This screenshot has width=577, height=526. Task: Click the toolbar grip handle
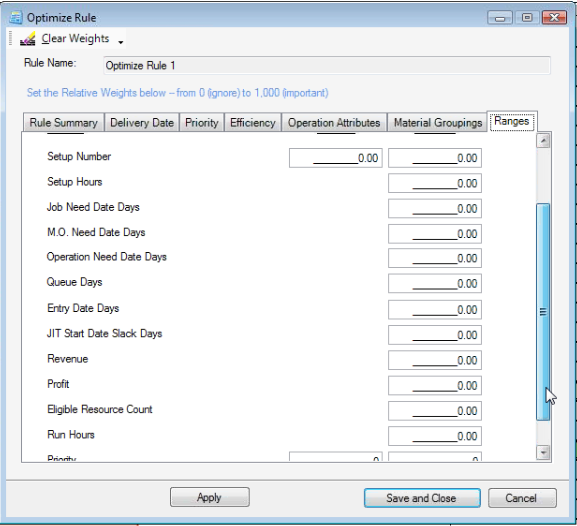point(11,38)
